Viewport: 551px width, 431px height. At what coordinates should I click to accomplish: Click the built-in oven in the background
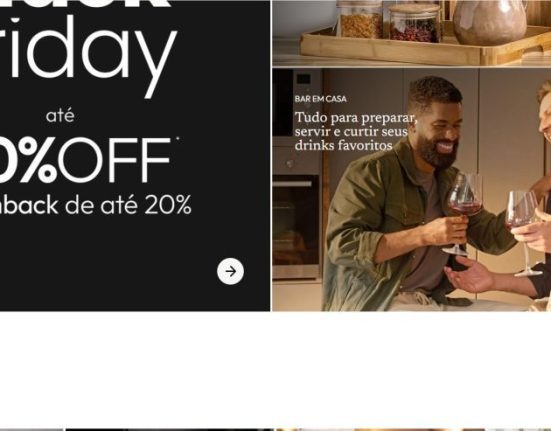click(x=296, y=227)
